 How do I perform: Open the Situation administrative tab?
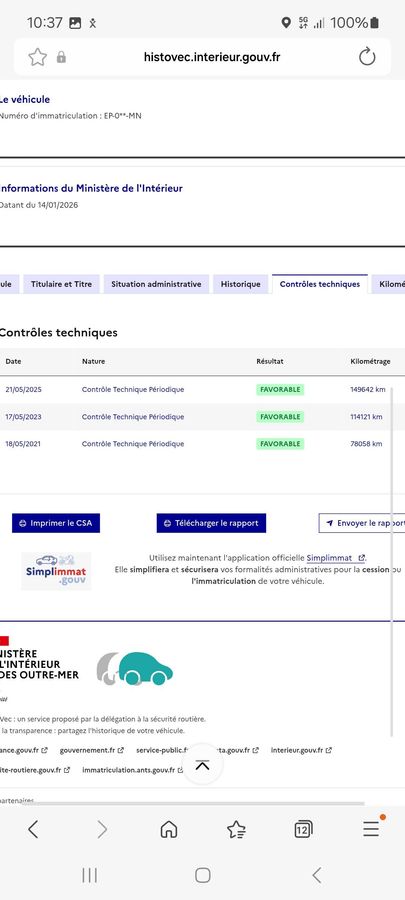pyautogui.click(x=156, y=284)
